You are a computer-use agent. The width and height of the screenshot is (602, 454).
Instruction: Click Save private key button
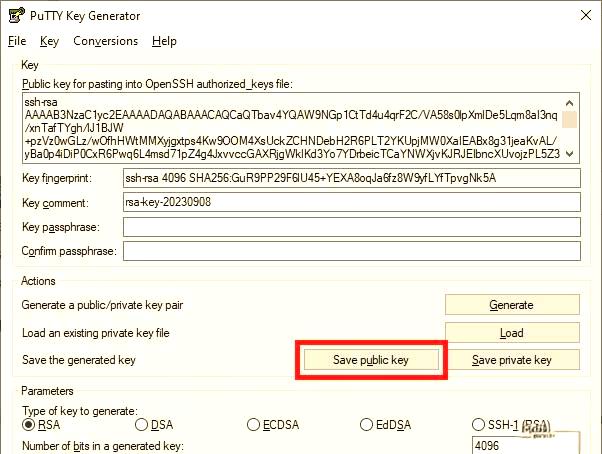pos(514,360)
